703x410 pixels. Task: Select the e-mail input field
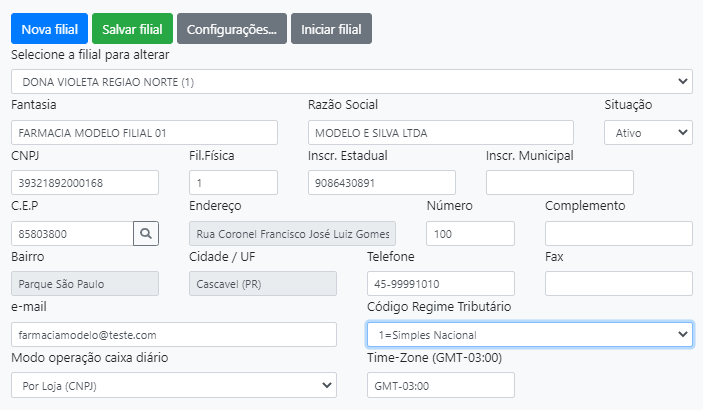pyautogui.click(x=174, y=334)
